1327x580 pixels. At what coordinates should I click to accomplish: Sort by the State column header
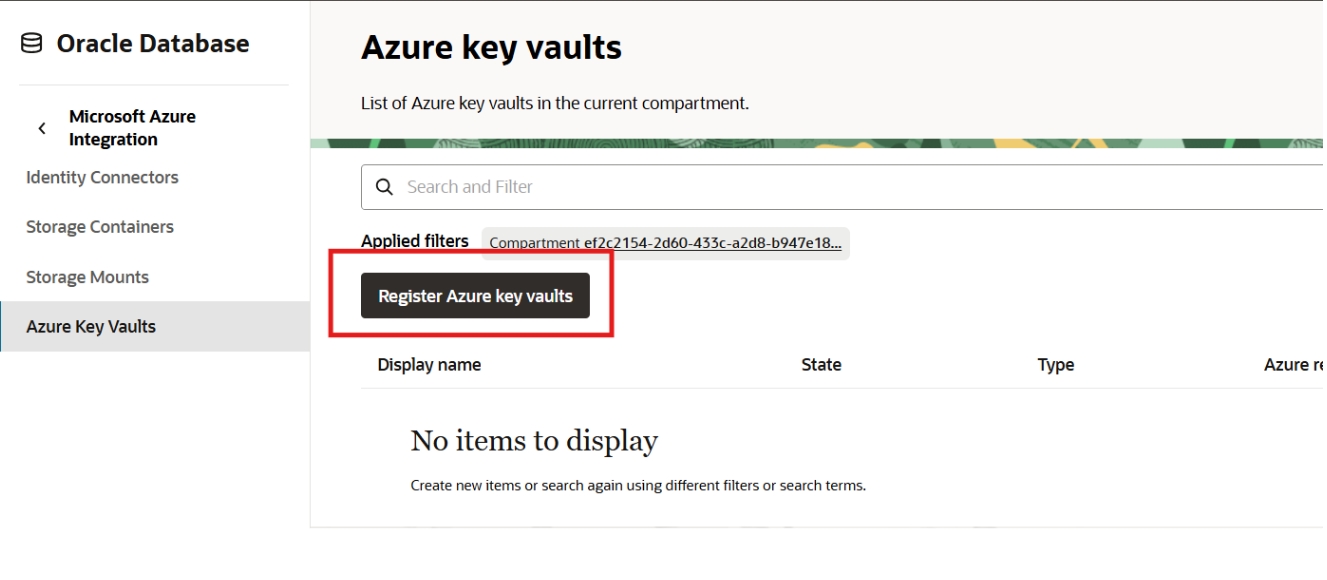pyautogui.click(x=821, y=364)
